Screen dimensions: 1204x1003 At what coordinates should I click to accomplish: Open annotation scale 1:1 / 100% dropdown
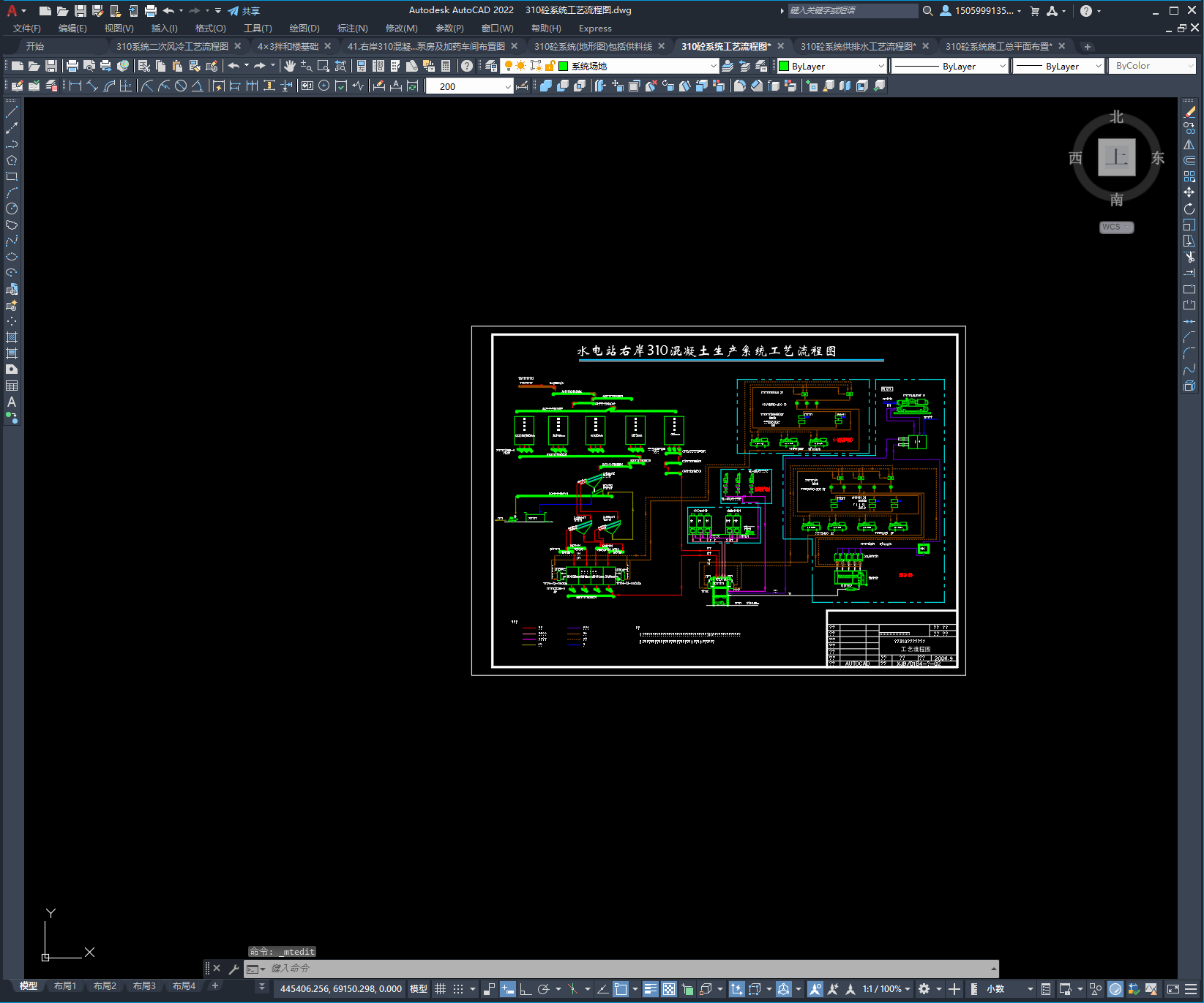886,989
